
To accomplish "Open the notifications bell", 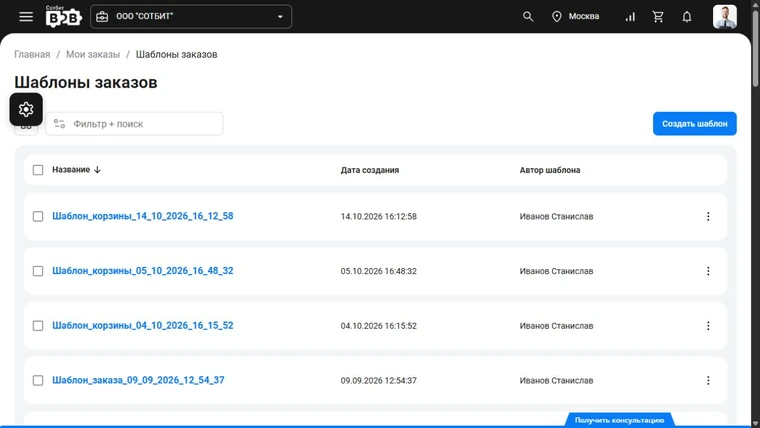I will coord(687,17).
